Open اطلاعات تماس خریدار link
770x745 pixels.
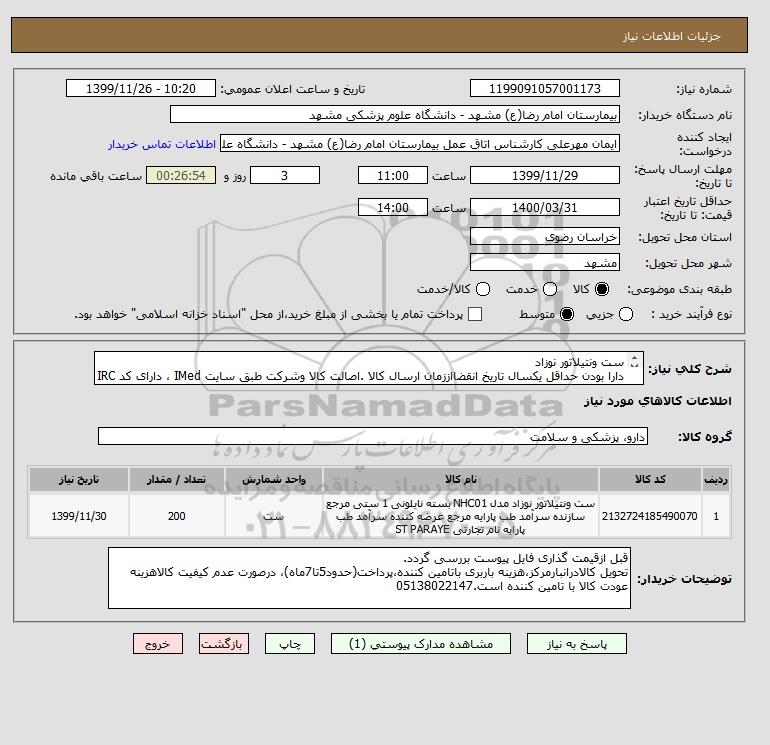pyautogui.click(x=162, y=144)
